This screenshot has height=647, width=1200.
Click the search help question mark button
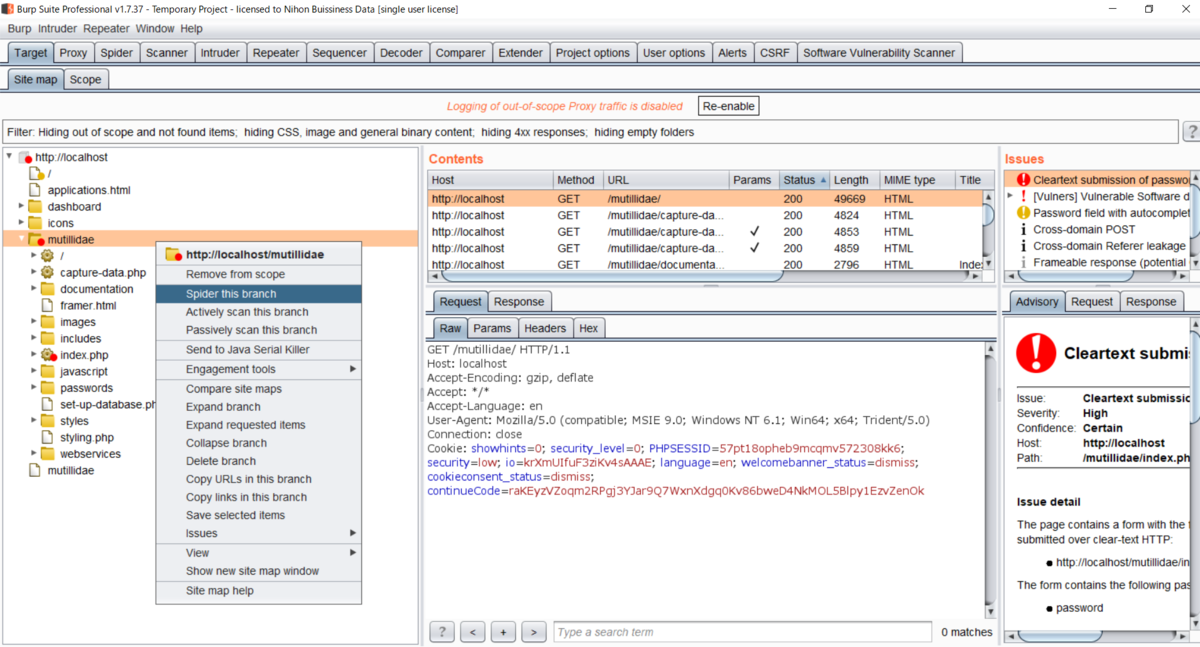tap(442, 632)
